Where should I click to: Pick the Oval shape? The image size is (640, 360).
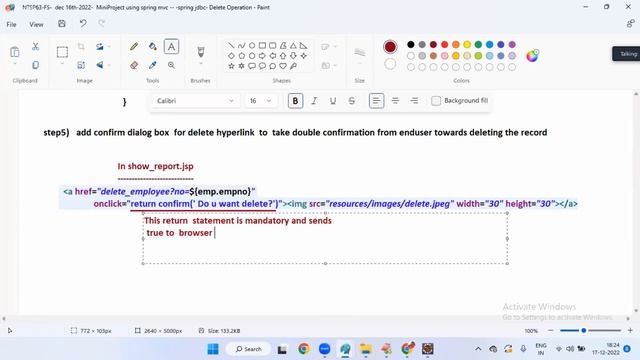(252, 45)
